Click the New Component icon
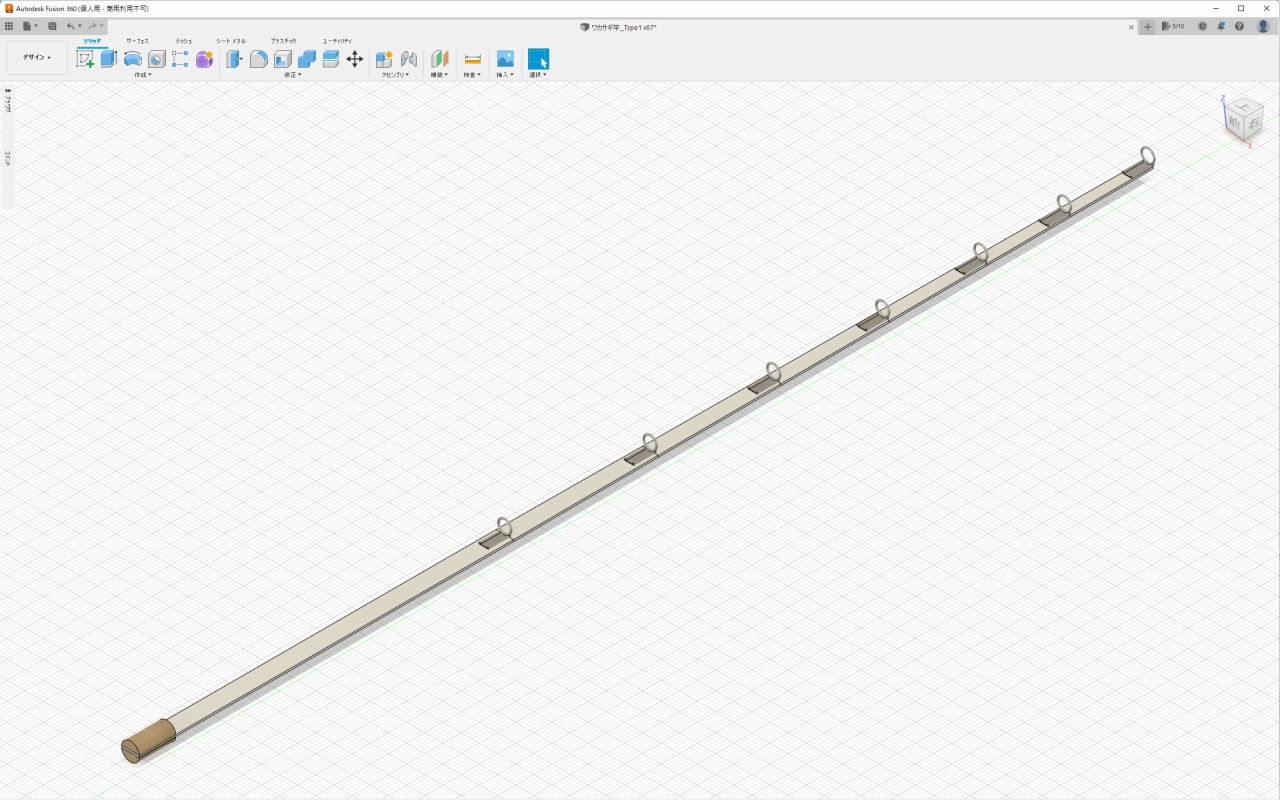Image resolution: width=1280 pixels, height=800 pixels. pos(384,59)
